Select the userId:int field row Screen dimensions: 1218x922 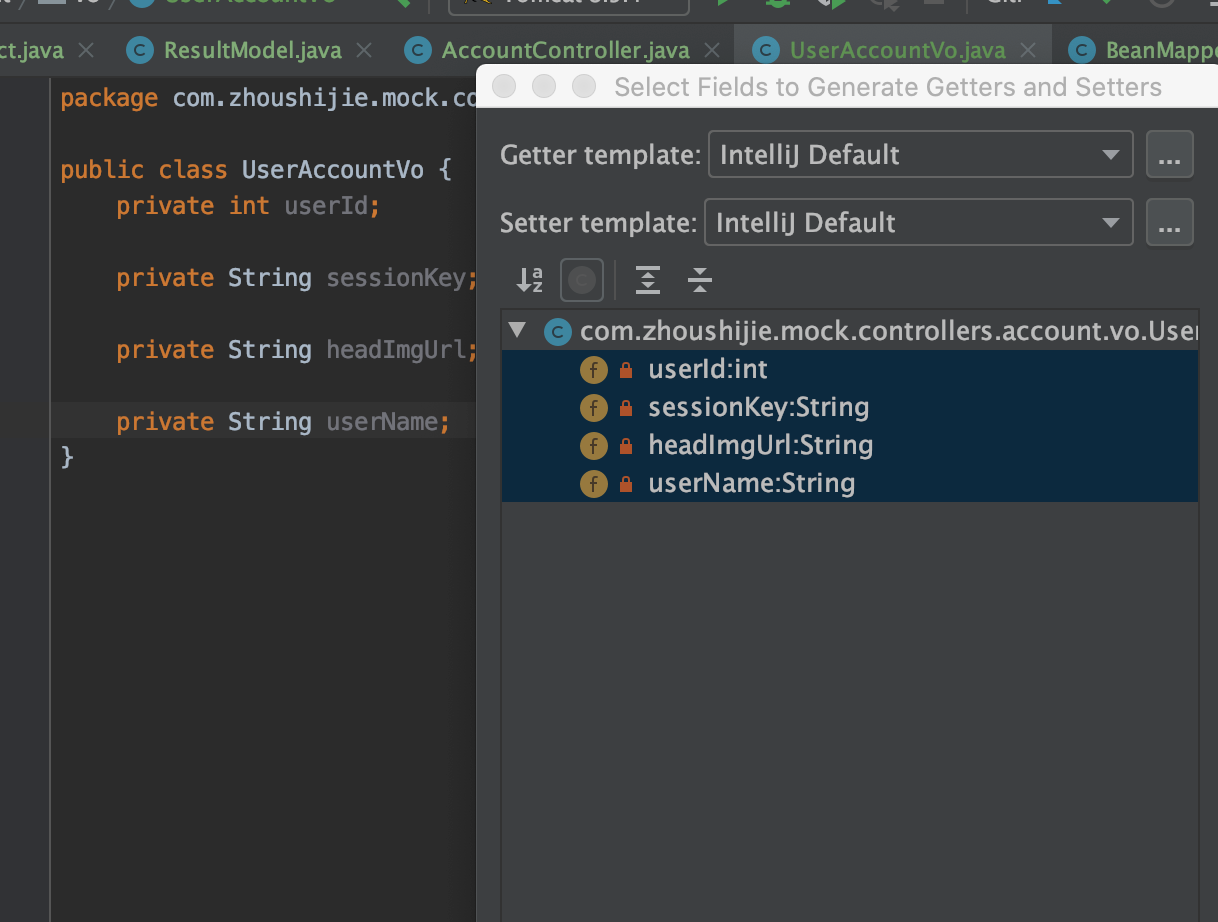click(850, 370)
